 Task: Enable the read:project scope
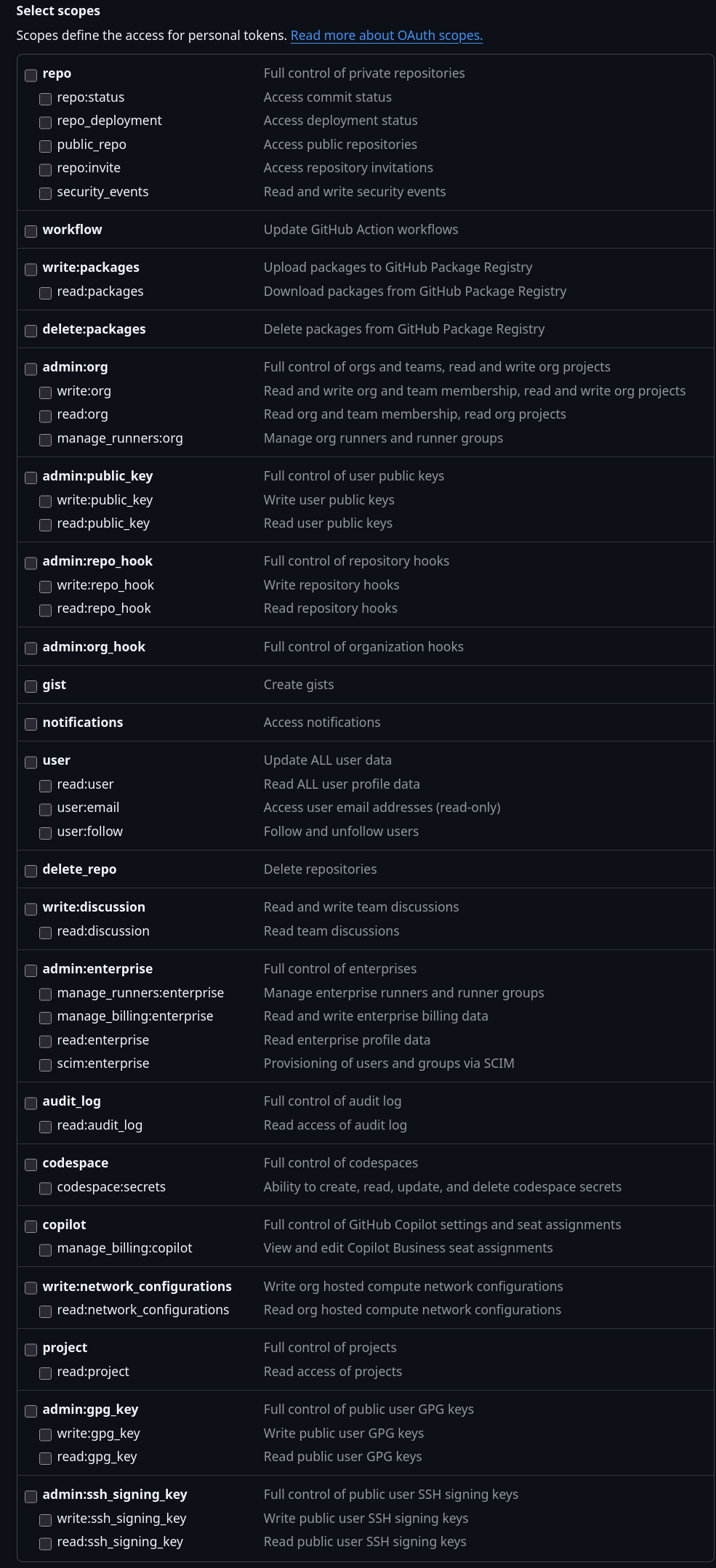click(x=45, y=1373)
